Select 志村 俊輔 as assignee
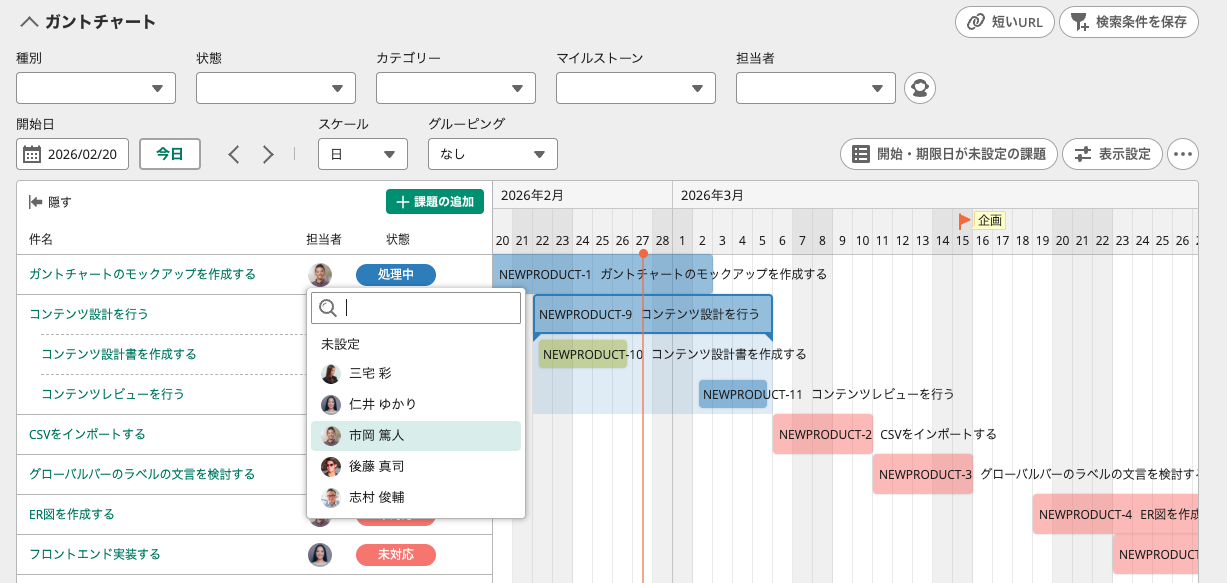This screenshot has height=583, width=1227. click(416, 497)
